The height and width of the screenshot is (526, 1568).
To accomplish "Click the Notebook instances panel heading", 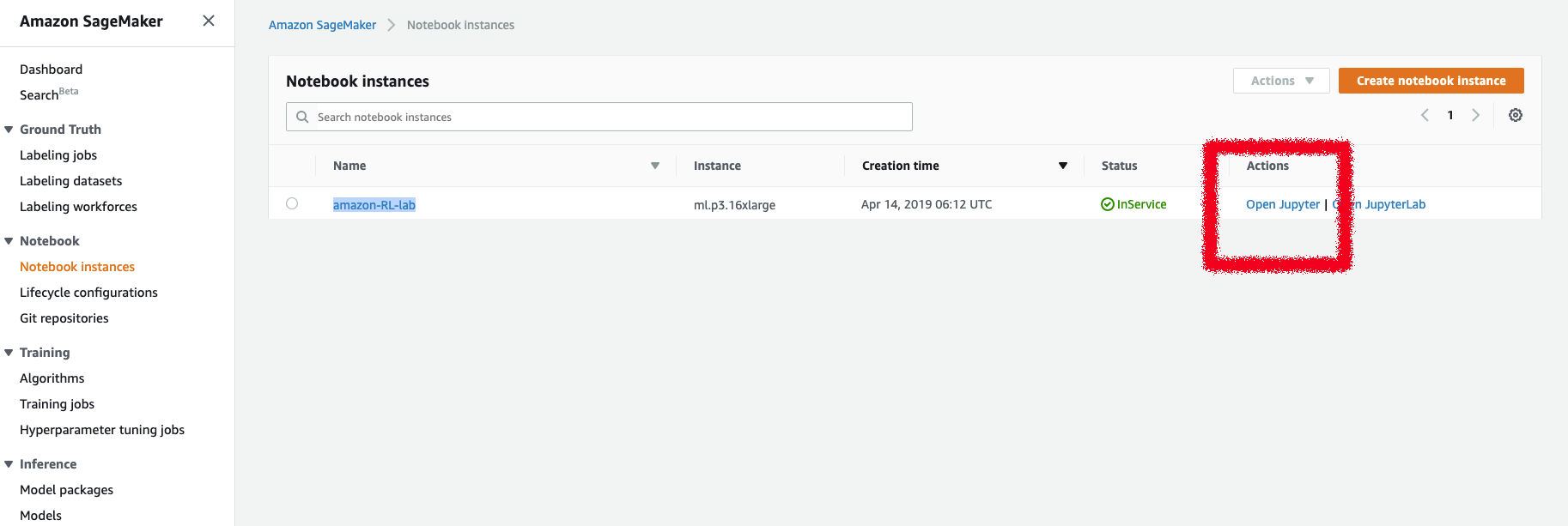I will (x=358, y=82).
